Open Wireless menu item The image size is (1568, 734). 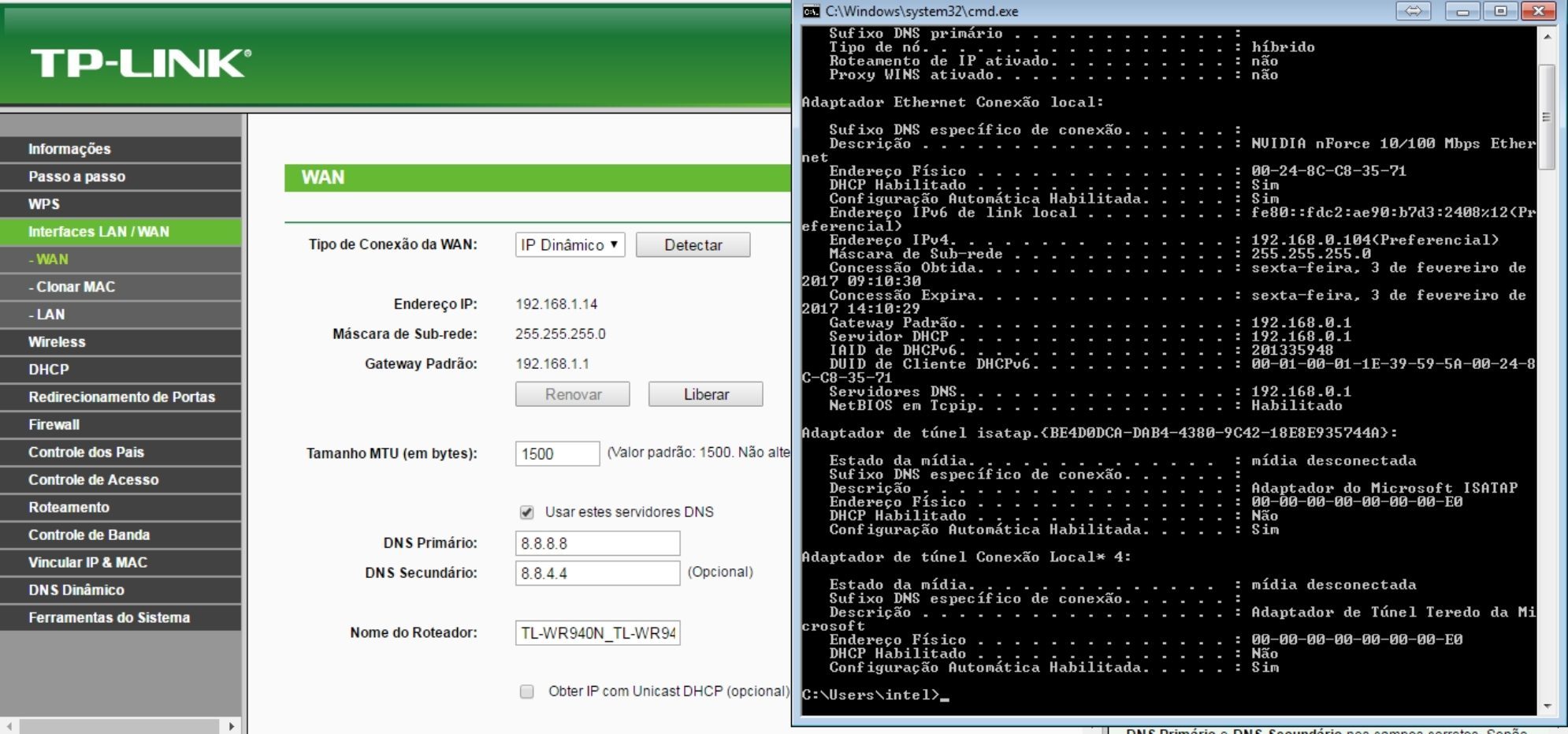(121, 342)
